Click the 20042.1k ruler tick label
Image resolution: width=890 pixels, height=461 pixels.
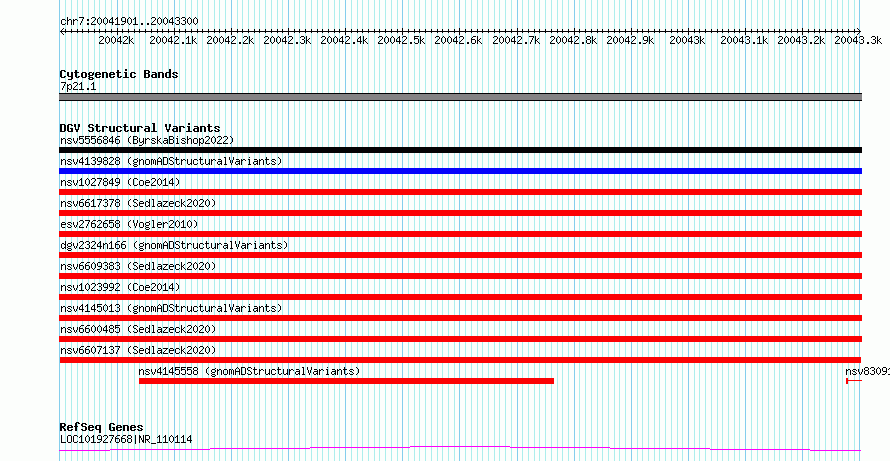tap(173, 40)
